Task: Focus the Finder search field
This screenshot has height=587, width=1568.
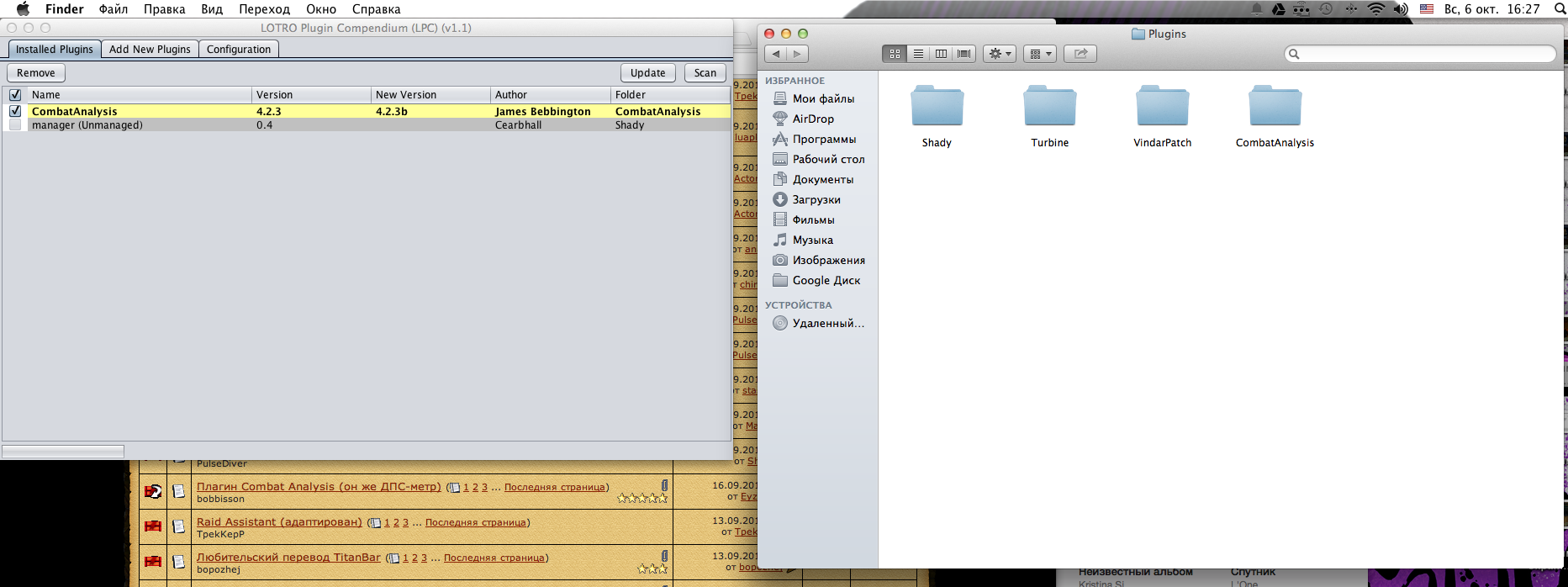Action: [1421, 54]
